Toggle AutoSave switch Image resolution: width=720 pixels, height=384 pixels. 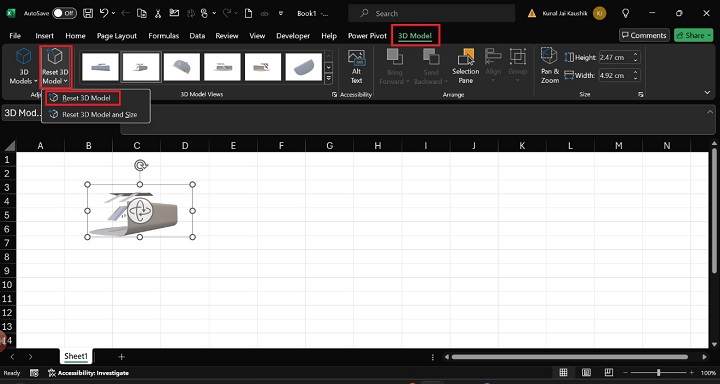coord(64,13)
